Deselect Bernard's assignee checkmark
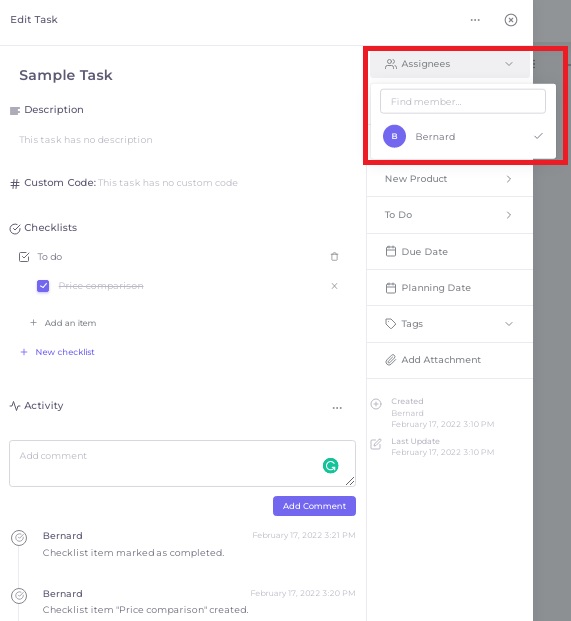 click(x=538, y=136)
